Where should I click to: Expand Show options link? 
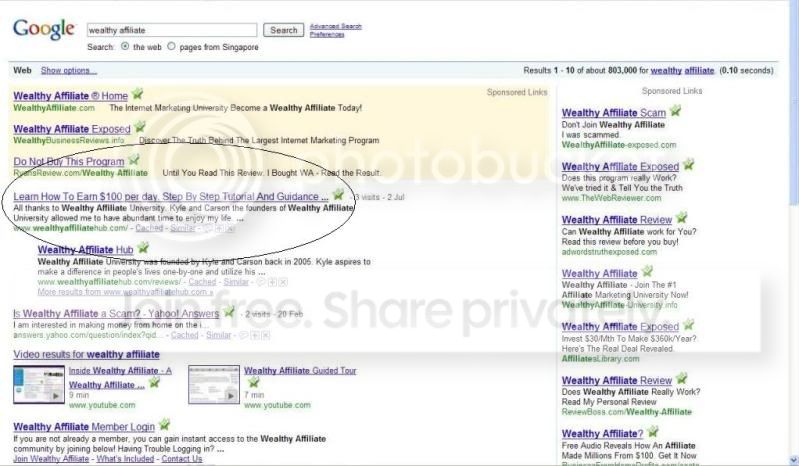coord(68,70)
